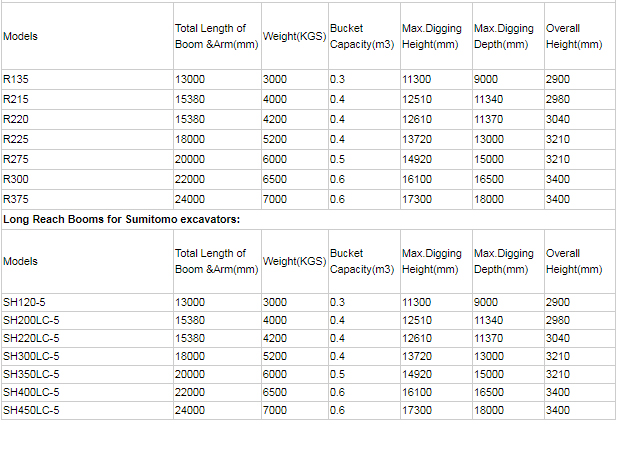Click SH200LC-5 weight value 4000
Screen dimensions: 620x456
pos(275,320)
